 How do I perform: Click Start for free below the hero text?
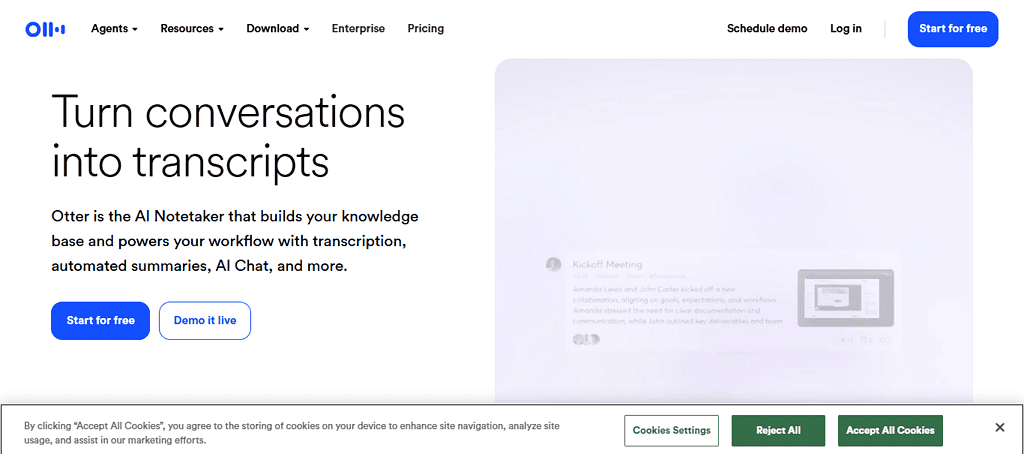100,321
